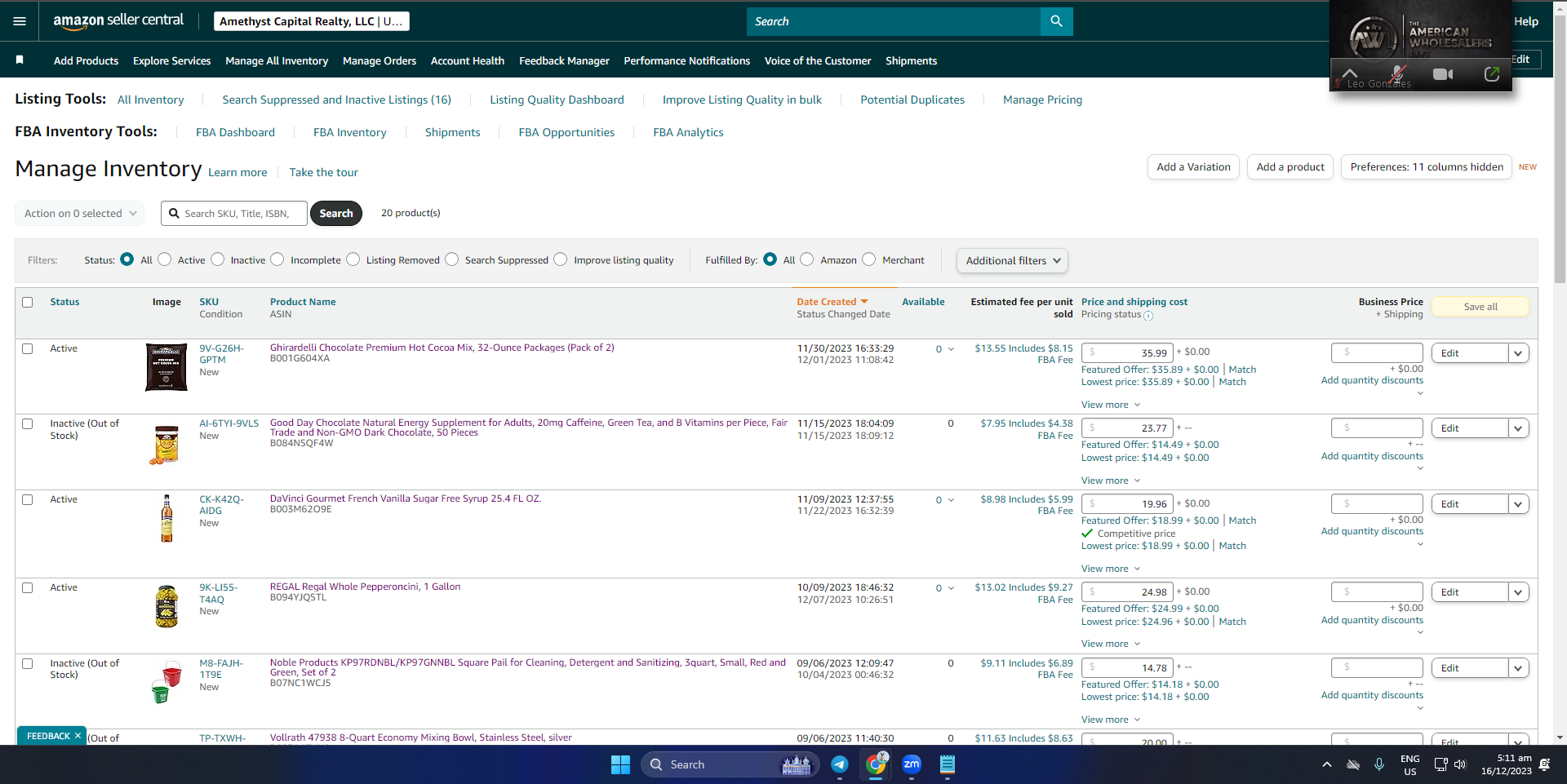The image size is (1567, 784).
Task: Open Ghirardelli Hot Cocoa Mix product thumbnail
Action: (166, 367)
